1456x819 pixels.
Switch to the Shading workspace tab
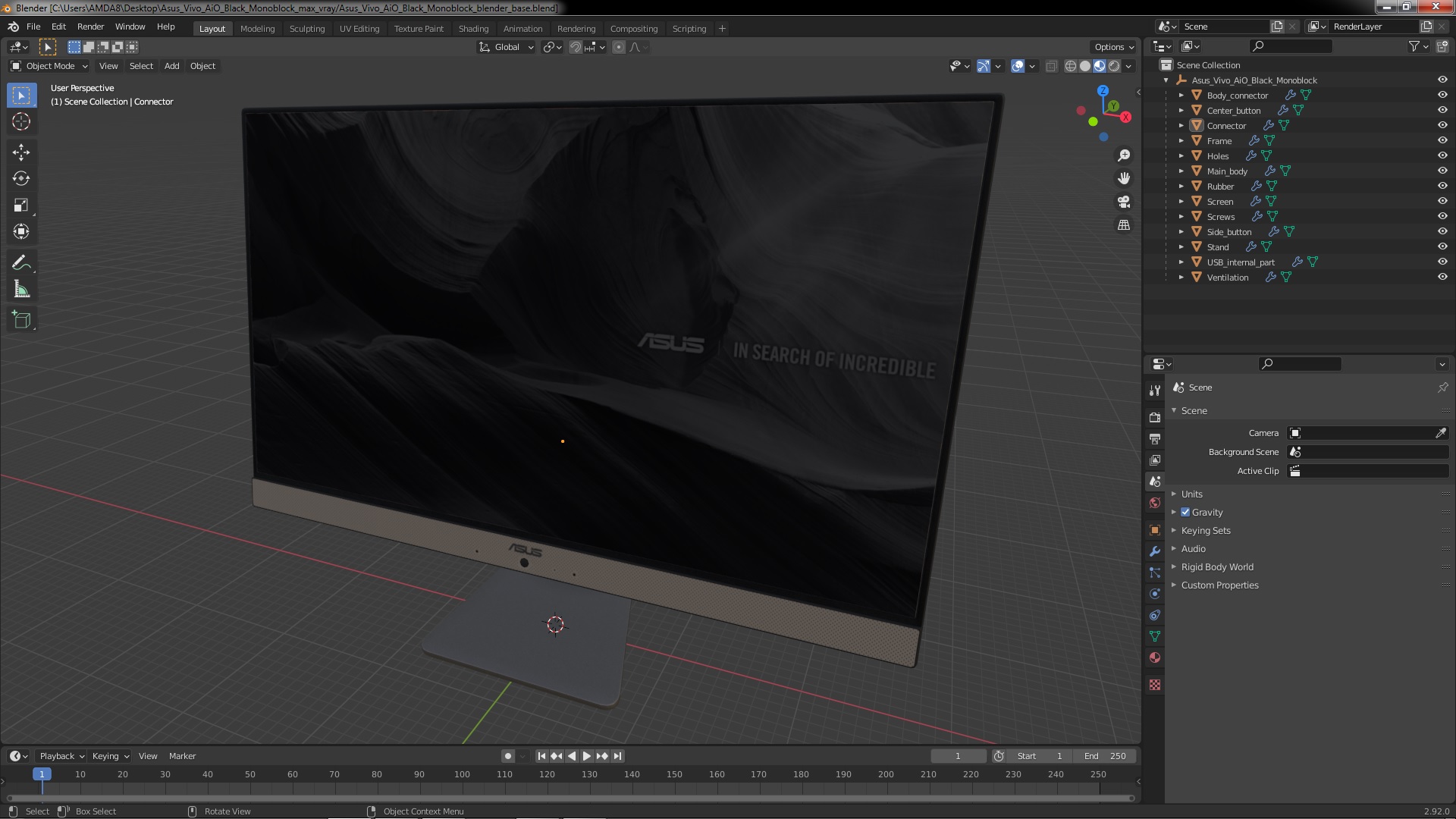pos(473,29)
